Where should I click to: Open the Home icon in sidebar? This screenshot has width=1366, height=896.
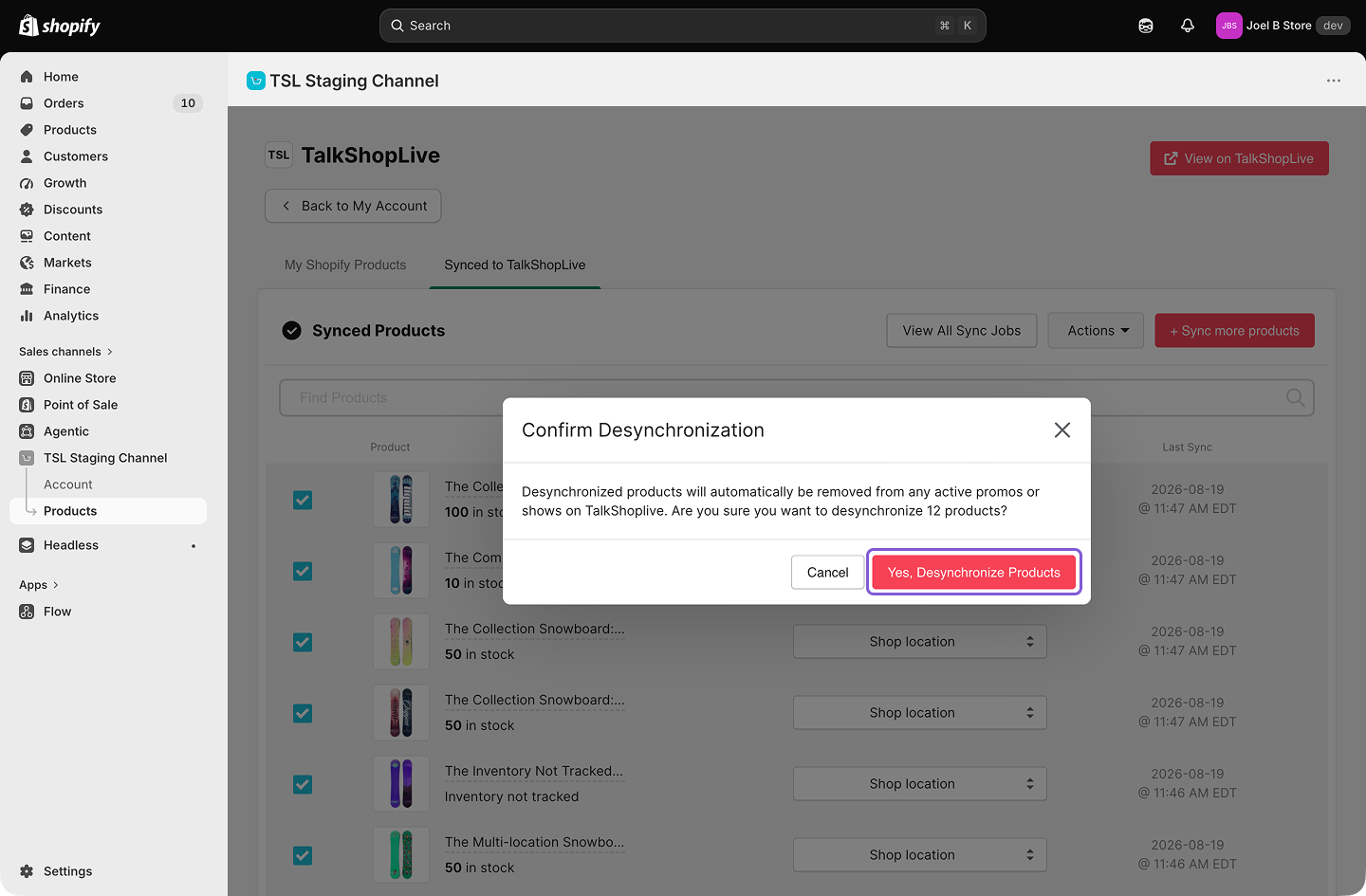pyautogui.click(x=27, y=77)
